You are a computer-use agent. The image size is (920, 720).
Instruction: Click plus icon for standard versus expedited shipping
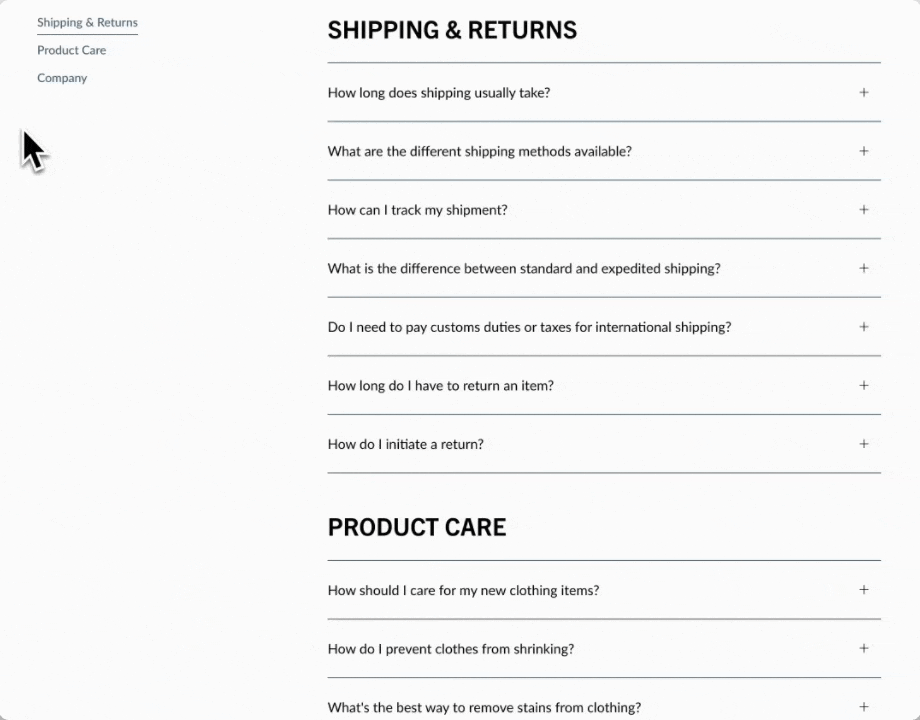tap(864, 268)
